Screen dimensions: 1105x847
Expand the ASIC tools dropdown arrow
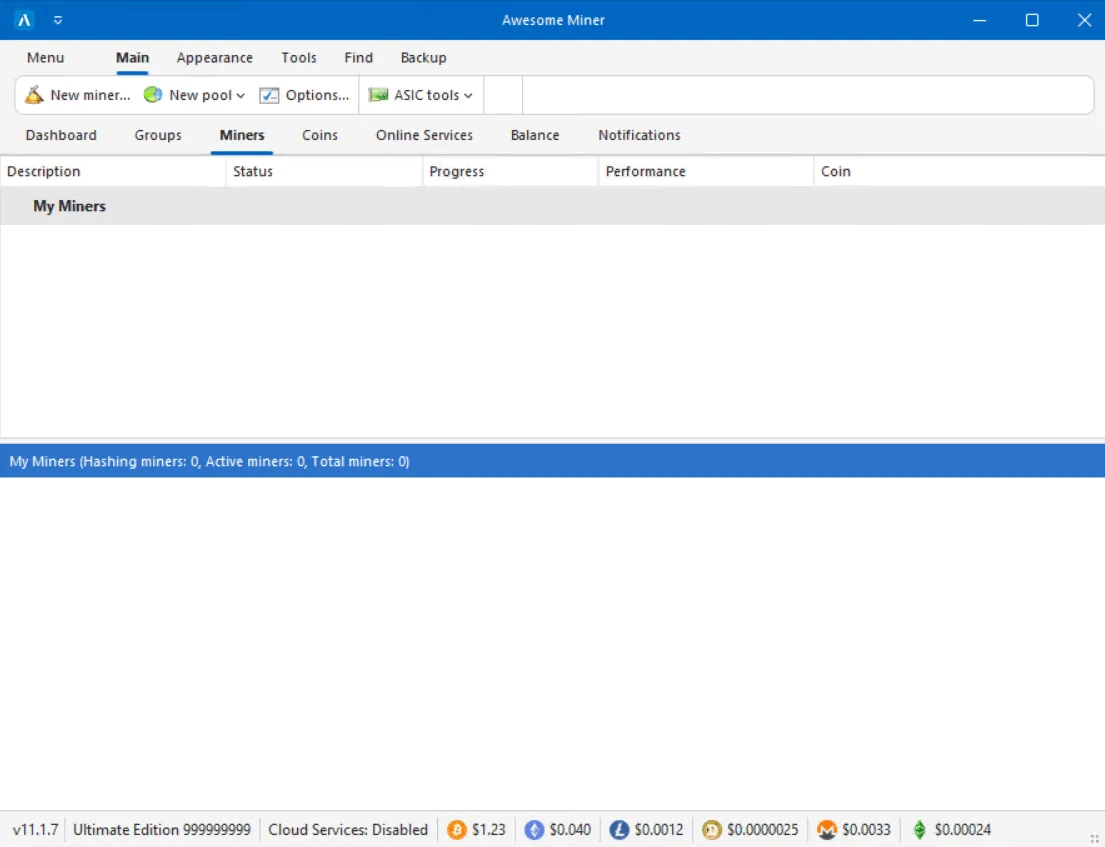[x=468, y=96]
